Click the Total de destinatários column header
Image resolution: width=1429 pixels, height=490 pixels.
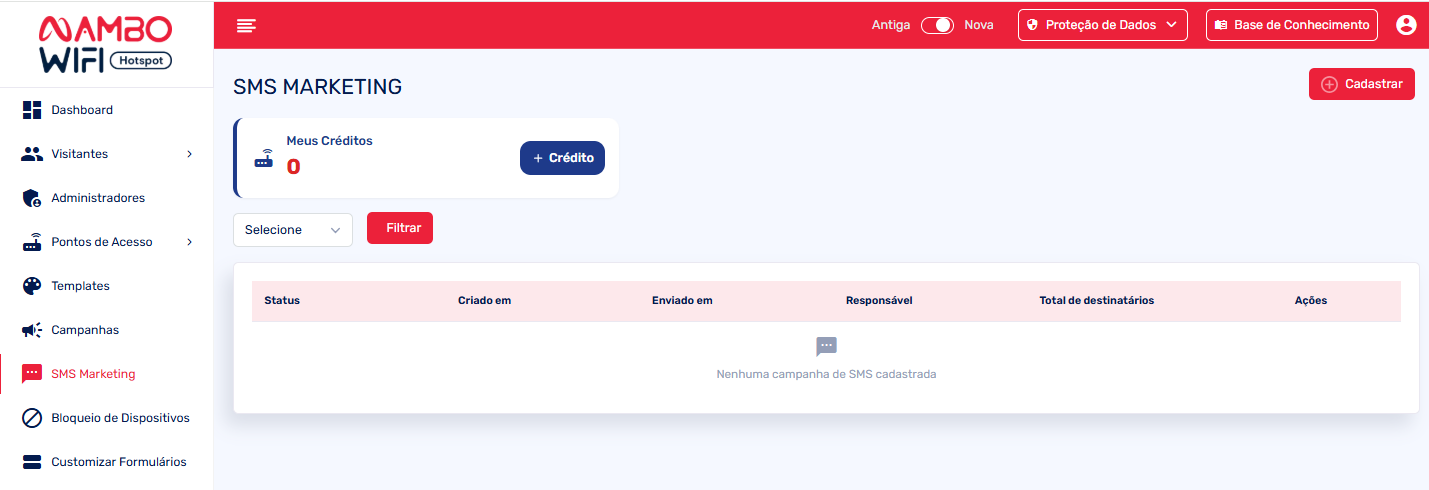1096,301
